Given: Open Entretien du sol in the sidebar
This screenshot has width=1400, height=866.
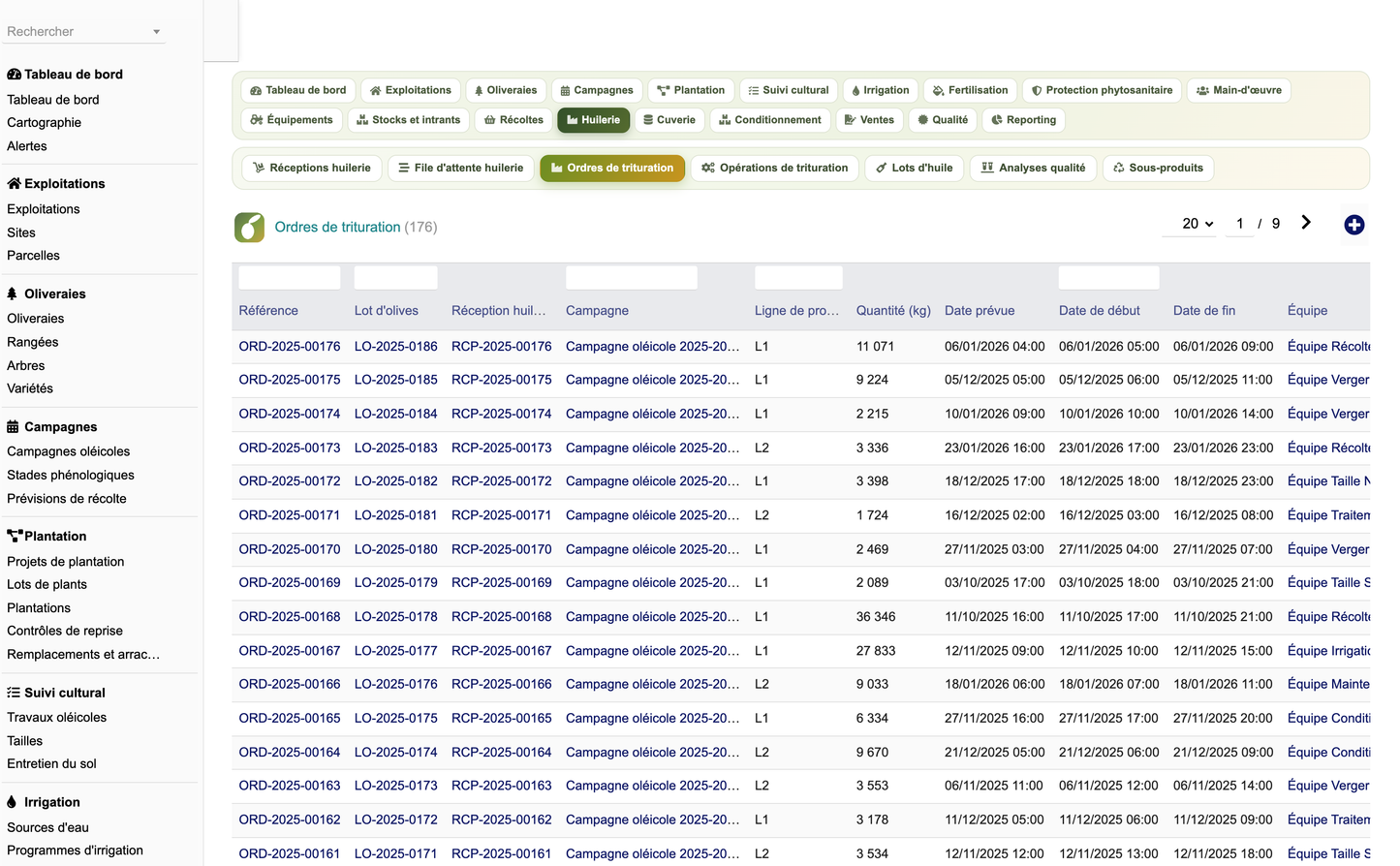Looking at the screenshot, I should 51,764.
